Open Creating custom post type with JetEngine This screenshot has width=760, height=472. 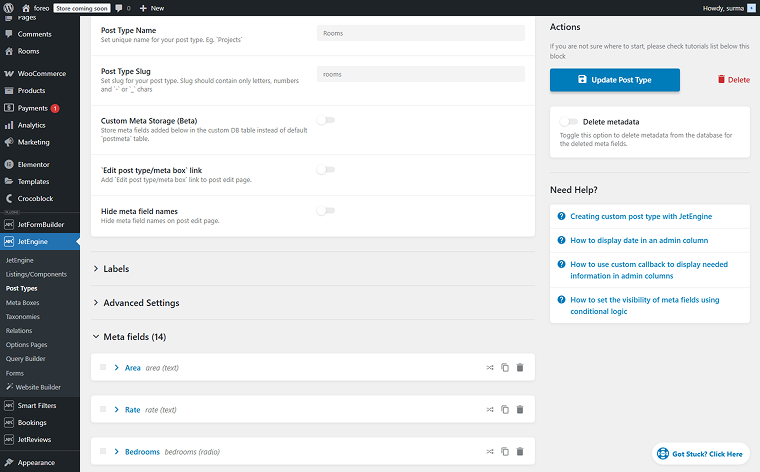coord(641,217)
